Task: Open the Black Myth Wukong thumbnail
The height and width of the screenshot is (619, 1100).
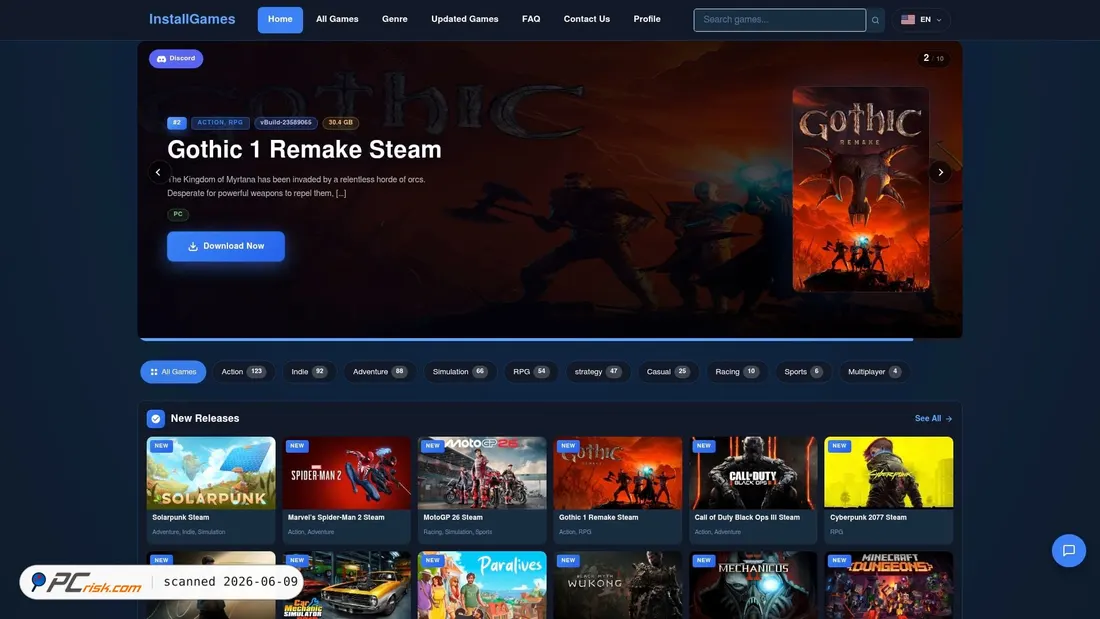Action: pos(617,585)
